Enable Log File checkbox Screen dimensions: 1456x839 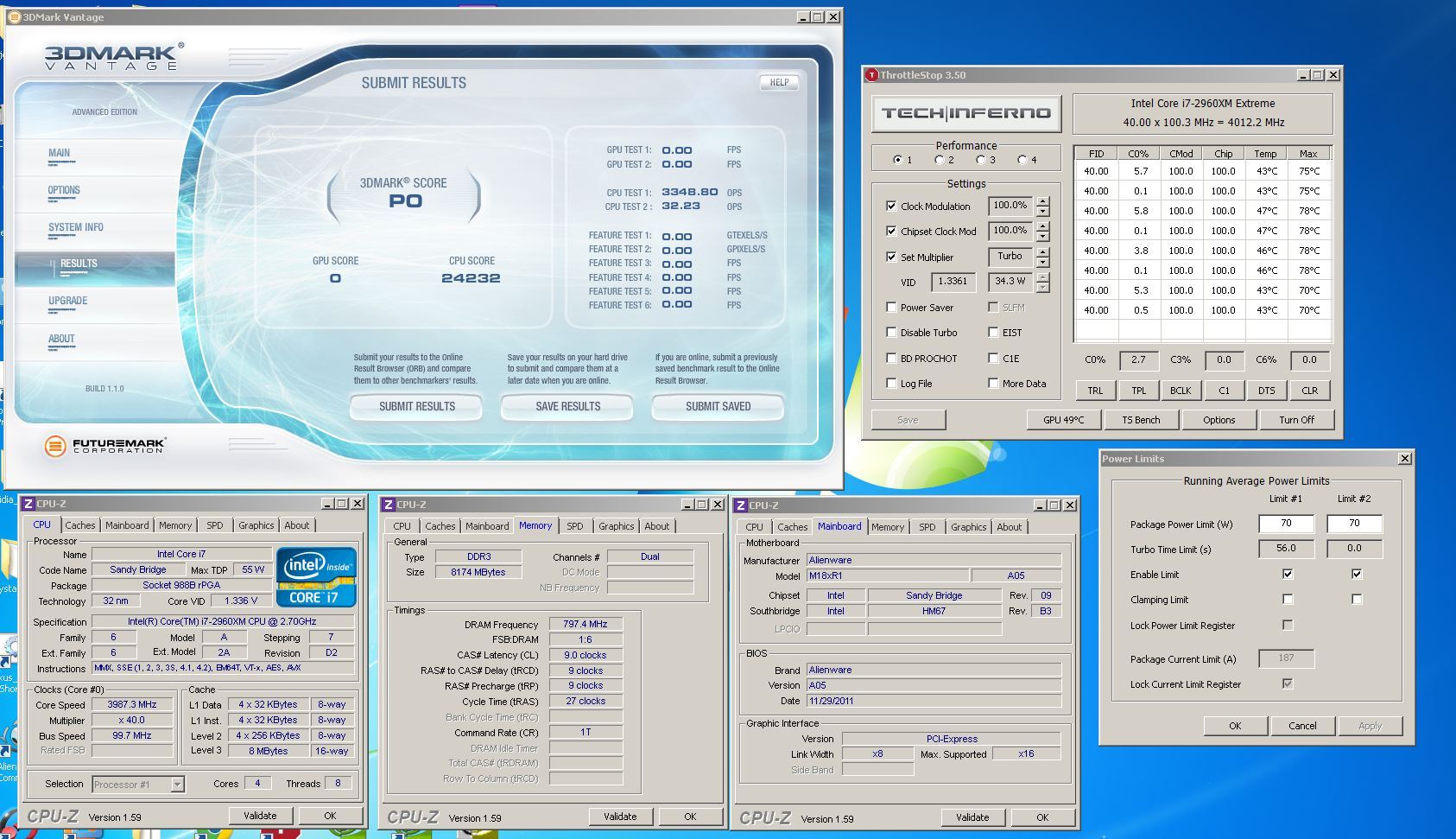891,384
